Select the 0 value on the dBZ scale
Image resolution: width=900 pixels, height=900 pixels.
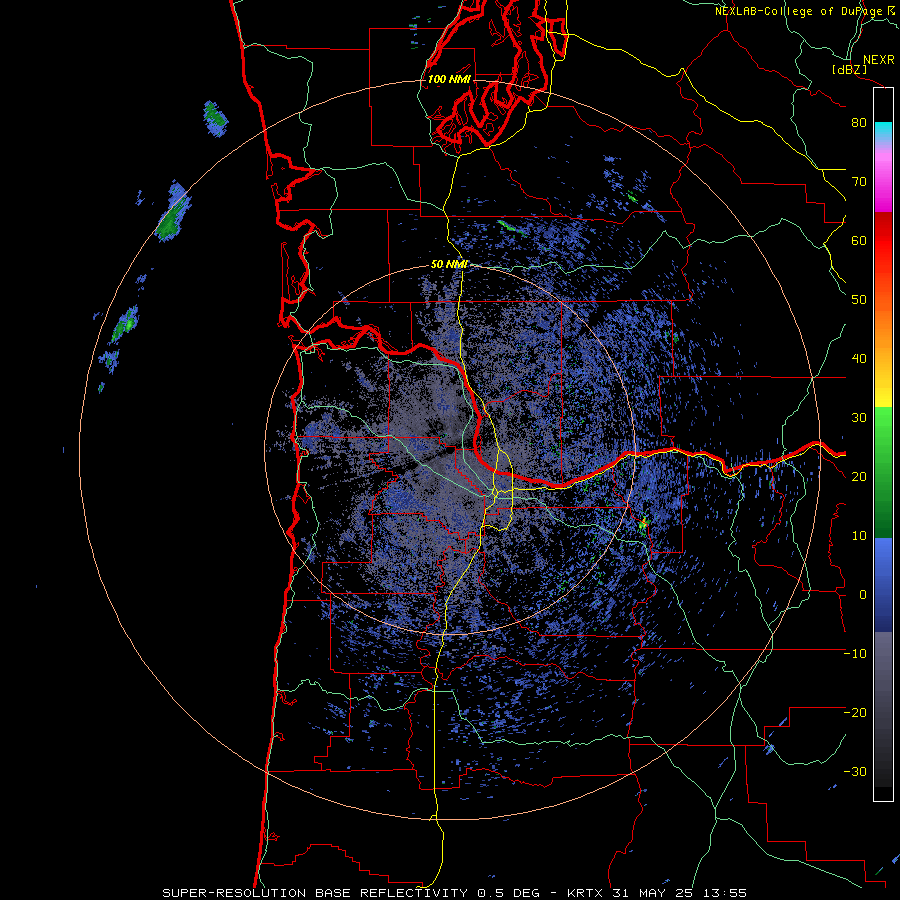tap(862, 595)
